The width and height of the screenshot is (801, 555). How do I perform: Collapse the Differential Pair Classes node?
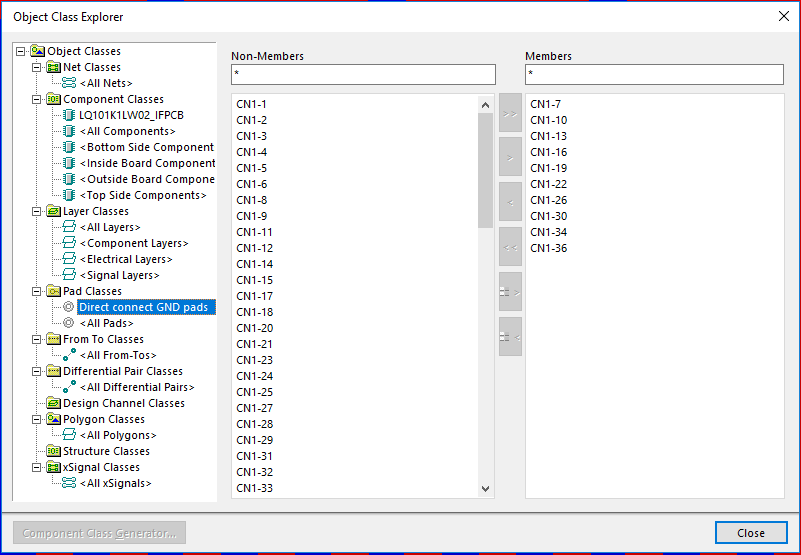36,372
